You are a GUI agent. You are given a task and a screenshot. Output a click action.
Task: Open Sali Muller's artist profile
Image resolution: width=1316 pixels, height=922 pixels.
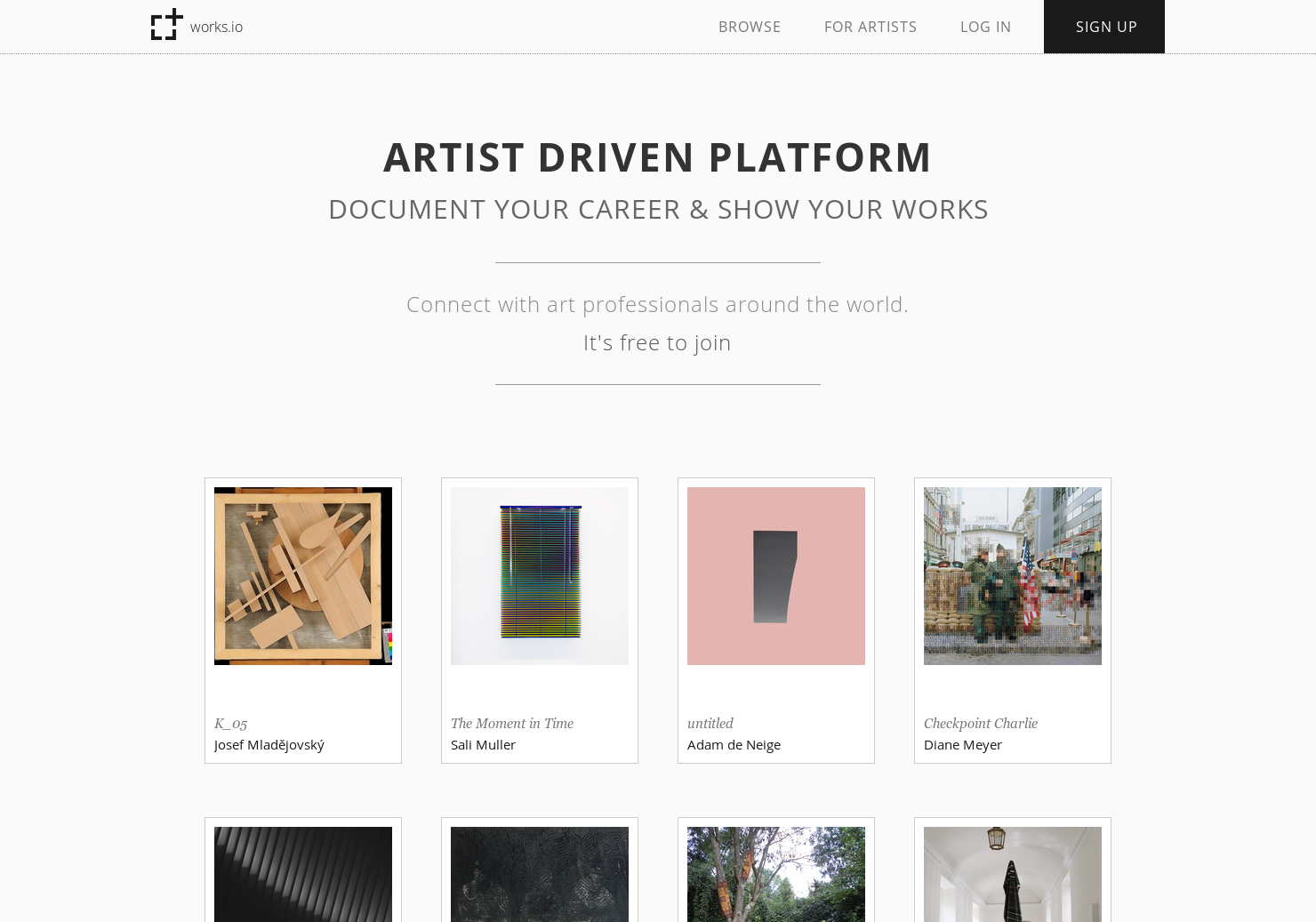coord(483,744)
